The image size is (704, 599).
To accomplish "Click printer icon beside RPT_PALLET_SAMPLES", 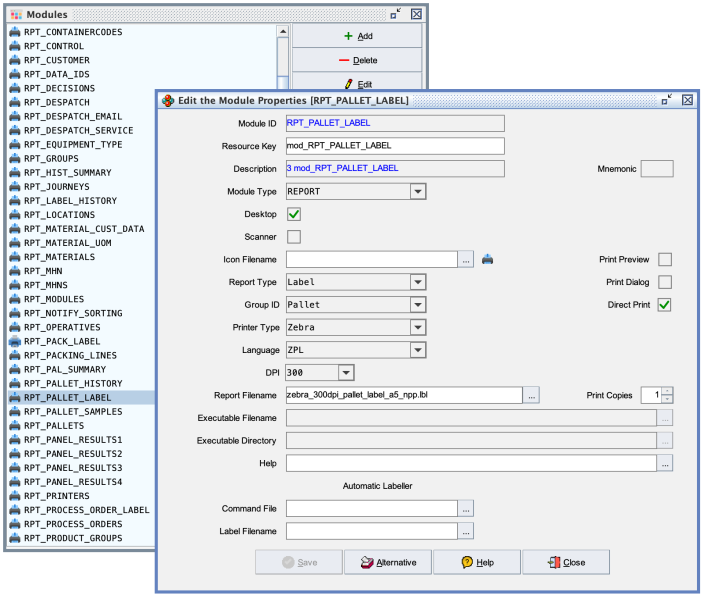I will tap(15, 411).
